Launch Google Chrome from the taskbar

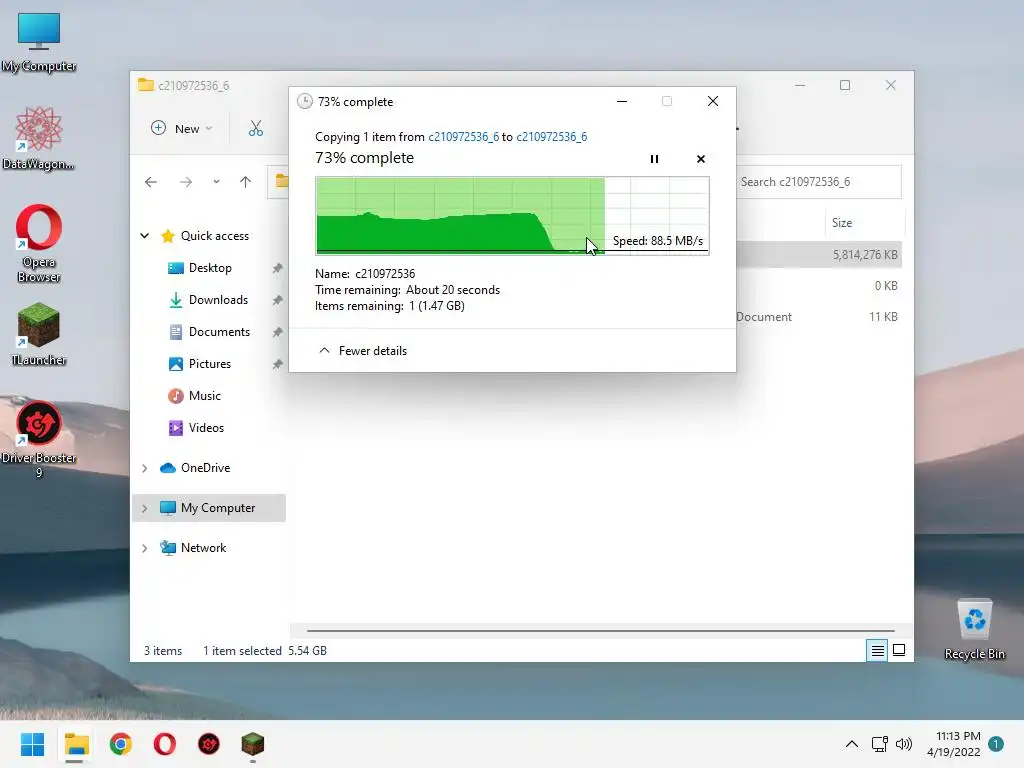click(x=121, y=744)
